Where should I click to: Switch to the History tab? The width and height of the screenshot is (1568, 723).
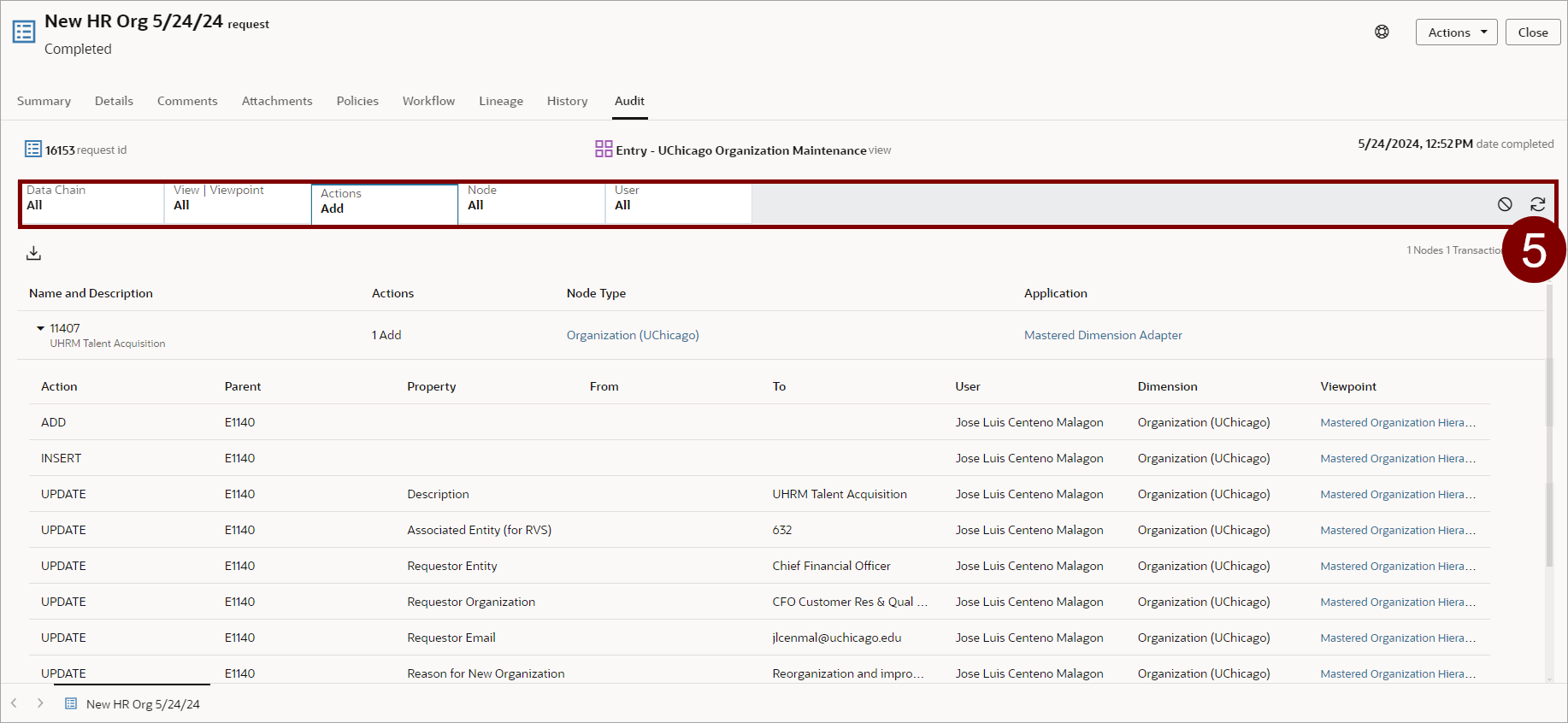(567, 101)
